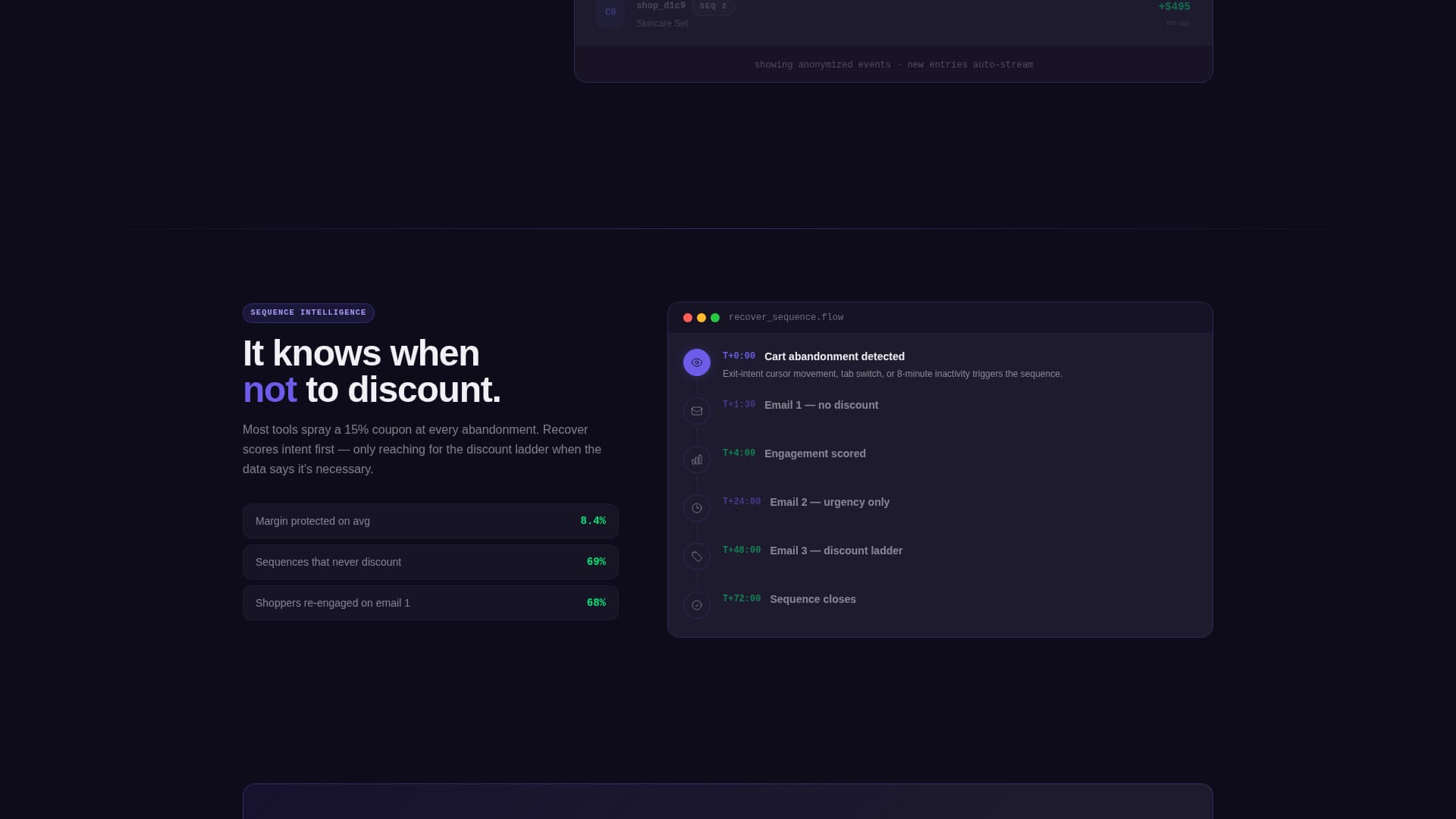Viewport: 1456px width, 819px height.
Task: Click the 8.4% value
Action: [x=593, y=521]
